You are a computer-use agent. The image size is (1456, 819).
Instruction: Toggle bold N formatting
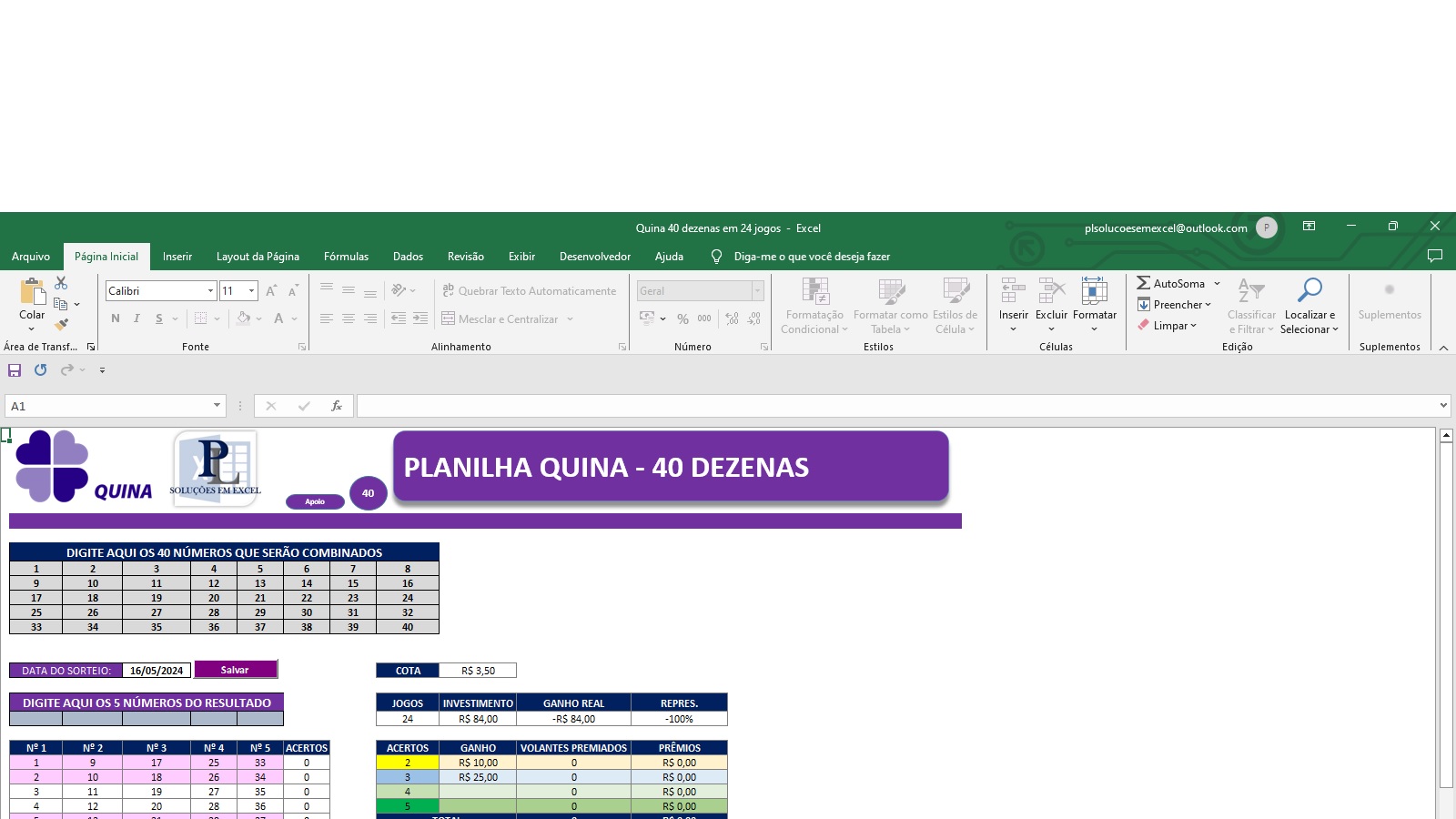coord(116,318)
